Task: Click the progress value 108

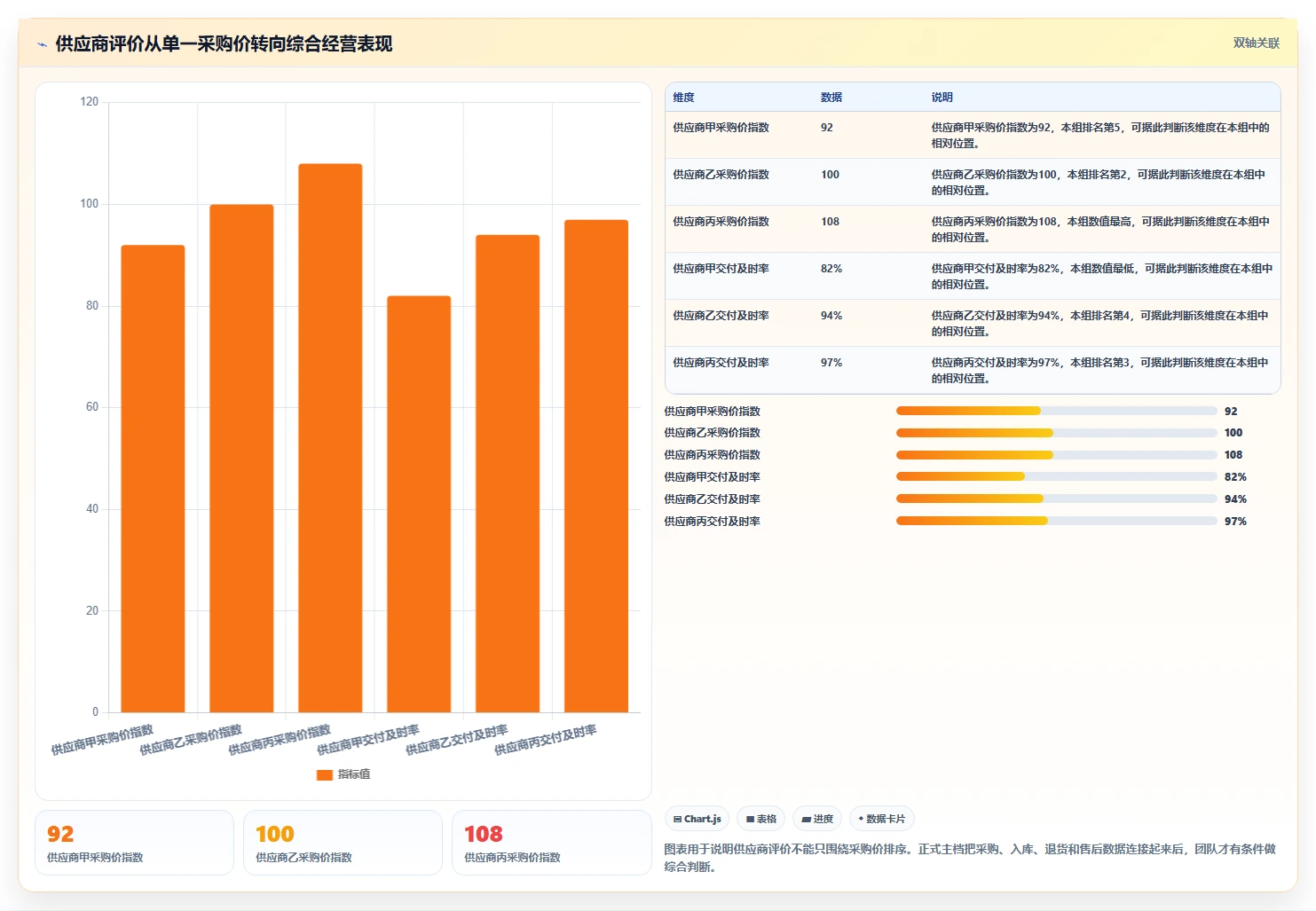Action: [x=1233, y=455]
